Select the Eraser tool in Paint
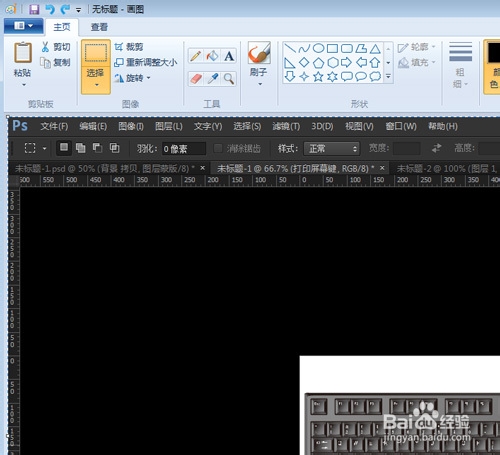This screenshot has width=500, height=455. (x=196, y=79)
